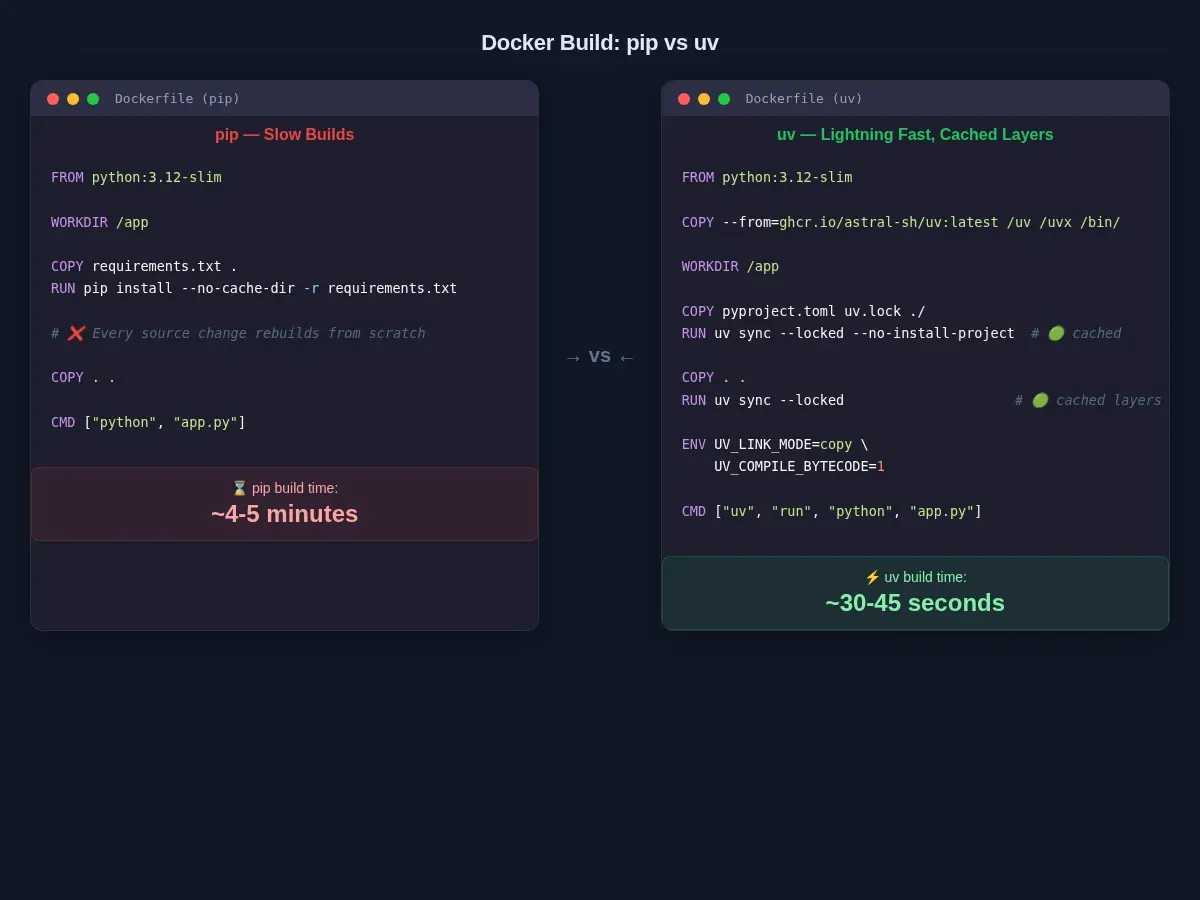Viewport: 1200px width, 900px height.
Task: Click the "Dockerfile (pip)" window title
Action: 177,99
